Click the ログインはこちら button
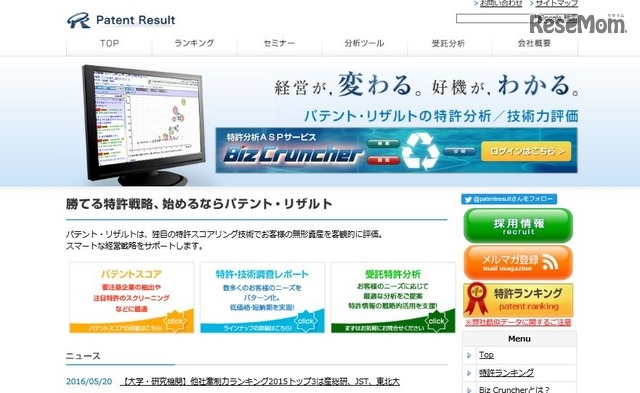 pos(526,151)
